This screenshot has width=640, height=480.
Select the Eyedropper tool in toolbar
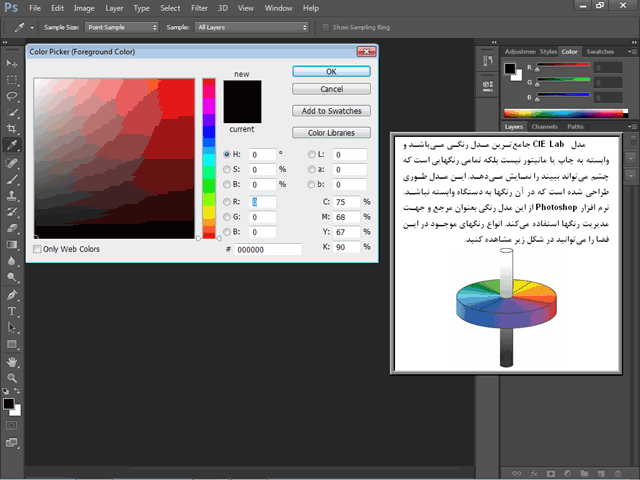[x=12, y=145]
